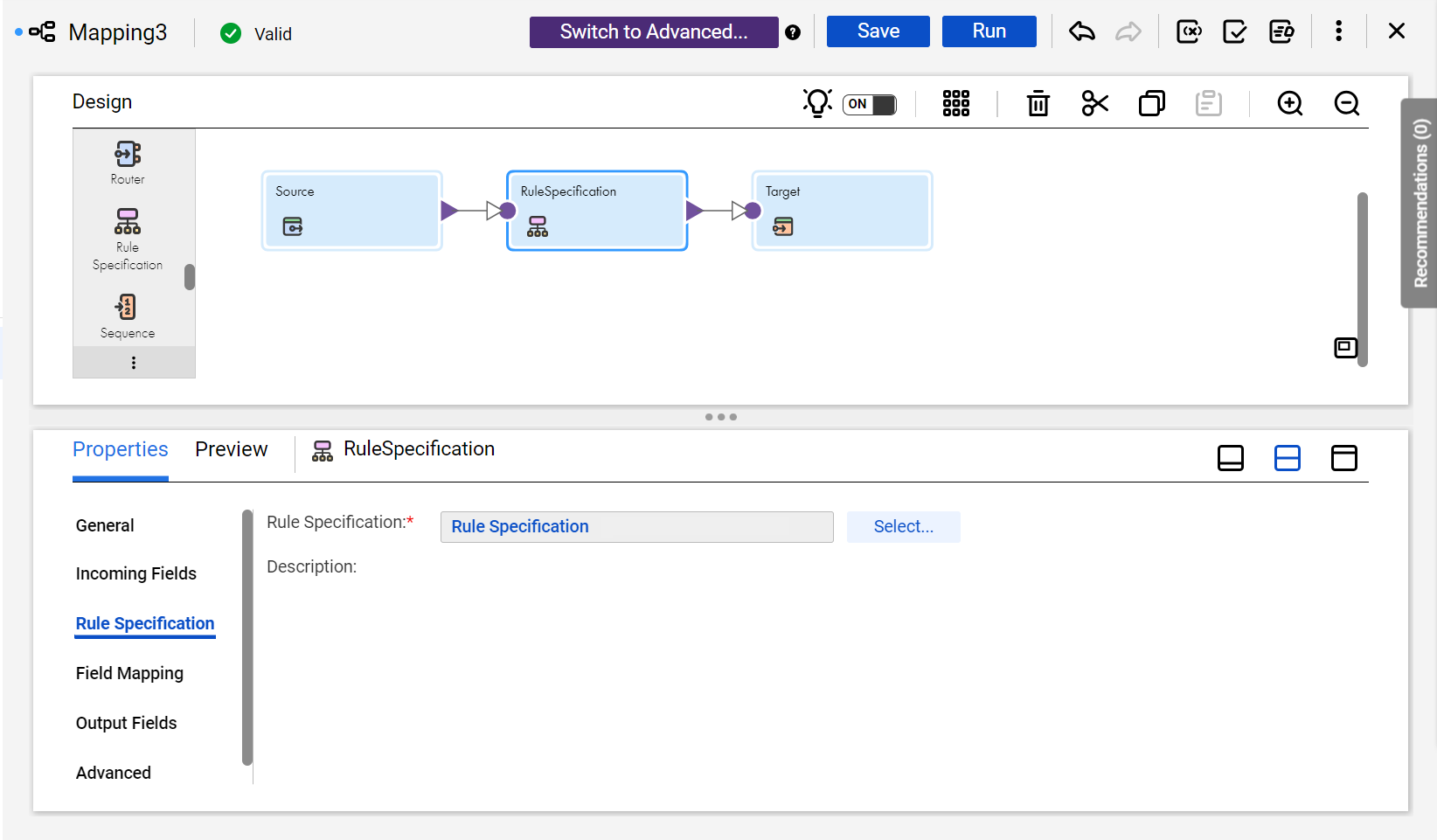1437x840 pixels.
Task: Click the canvas overview minimap icon
Action: pos(1345,348)
